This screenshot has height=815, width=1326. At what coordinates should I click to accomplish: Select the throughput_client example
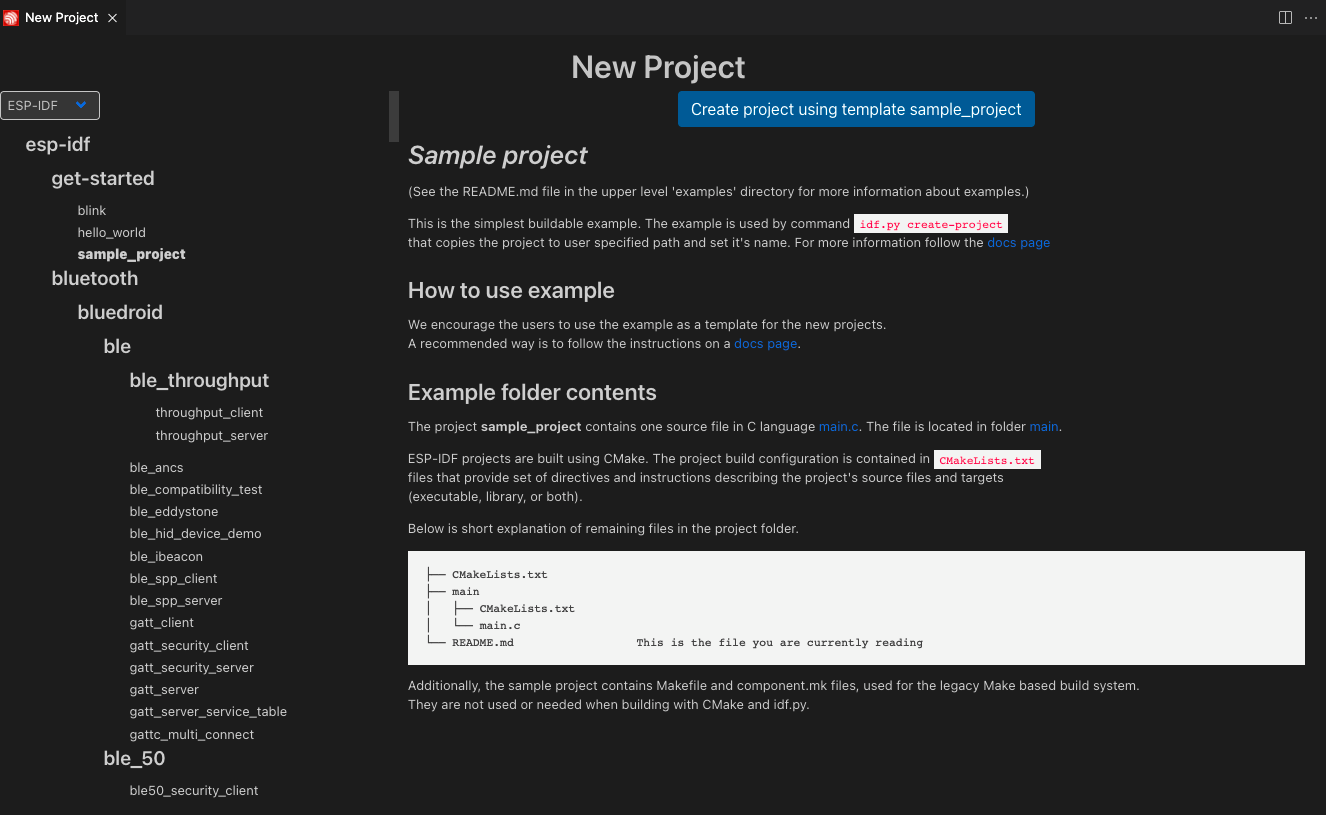click(209, 412)
